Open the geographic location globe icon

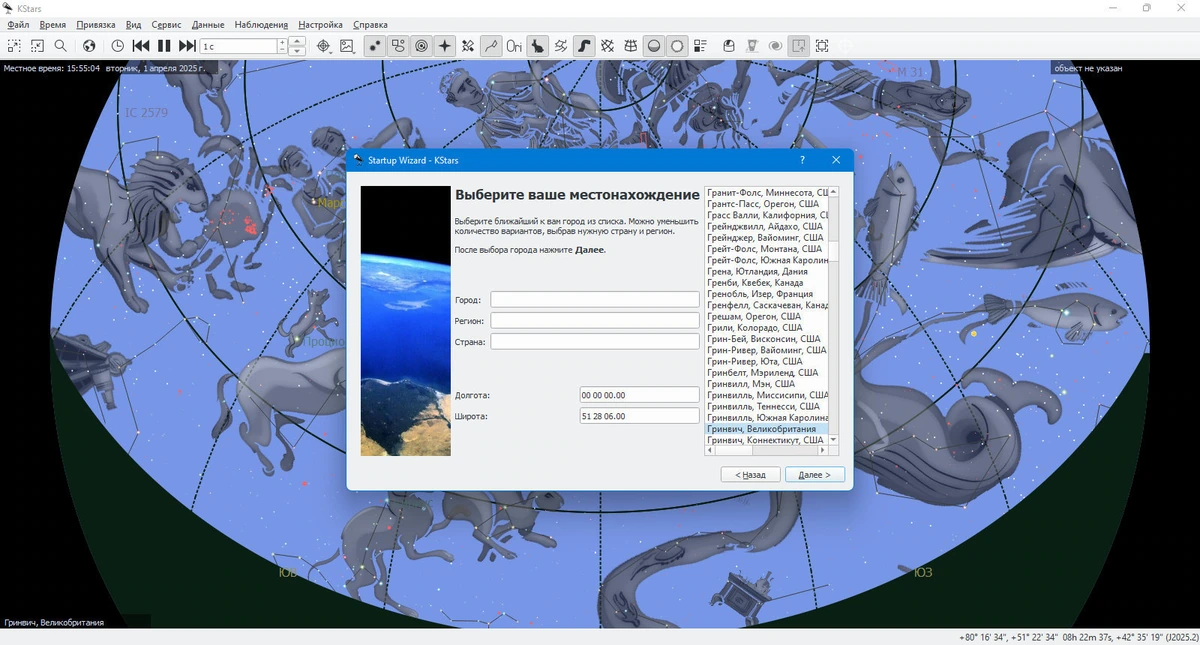[89, 46]
